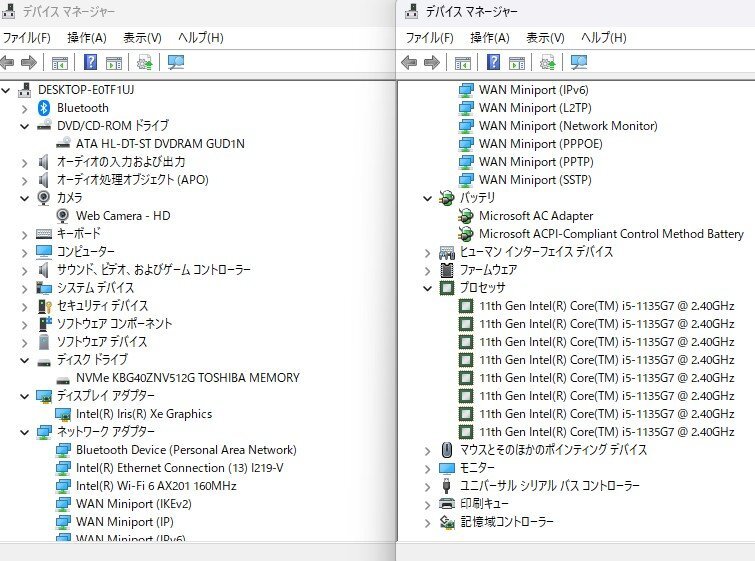Screen dimensions: 755x561
Task: Open ヘルプ(H) menu in right window
Action: click(x=604, y=38)
